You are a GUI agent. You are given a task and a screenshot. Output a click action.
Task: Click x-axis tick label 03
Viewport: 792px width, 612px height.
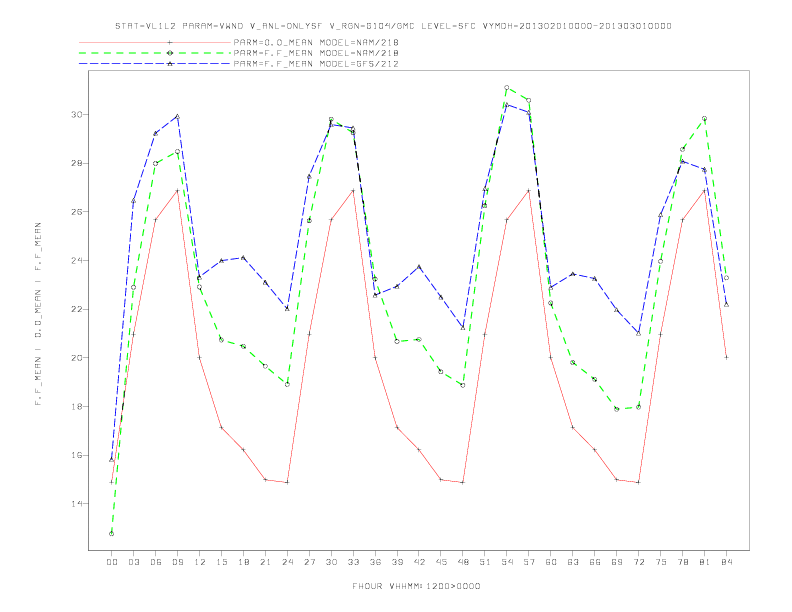(133, 562)
